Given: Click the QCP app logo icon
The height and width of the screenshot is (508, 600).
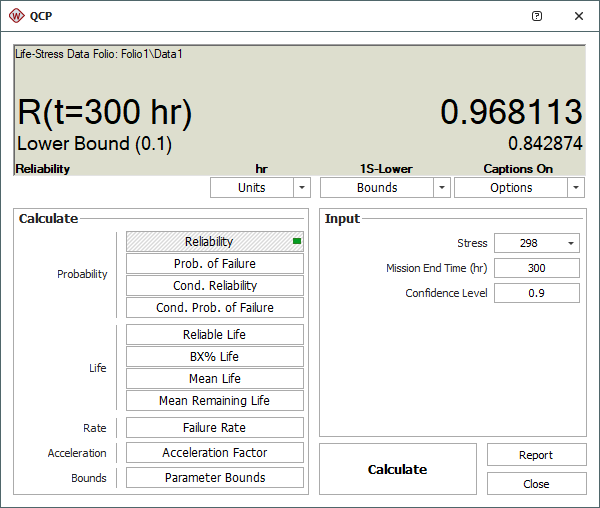Looking at the screenshot, I should click(x=17, y=16).
